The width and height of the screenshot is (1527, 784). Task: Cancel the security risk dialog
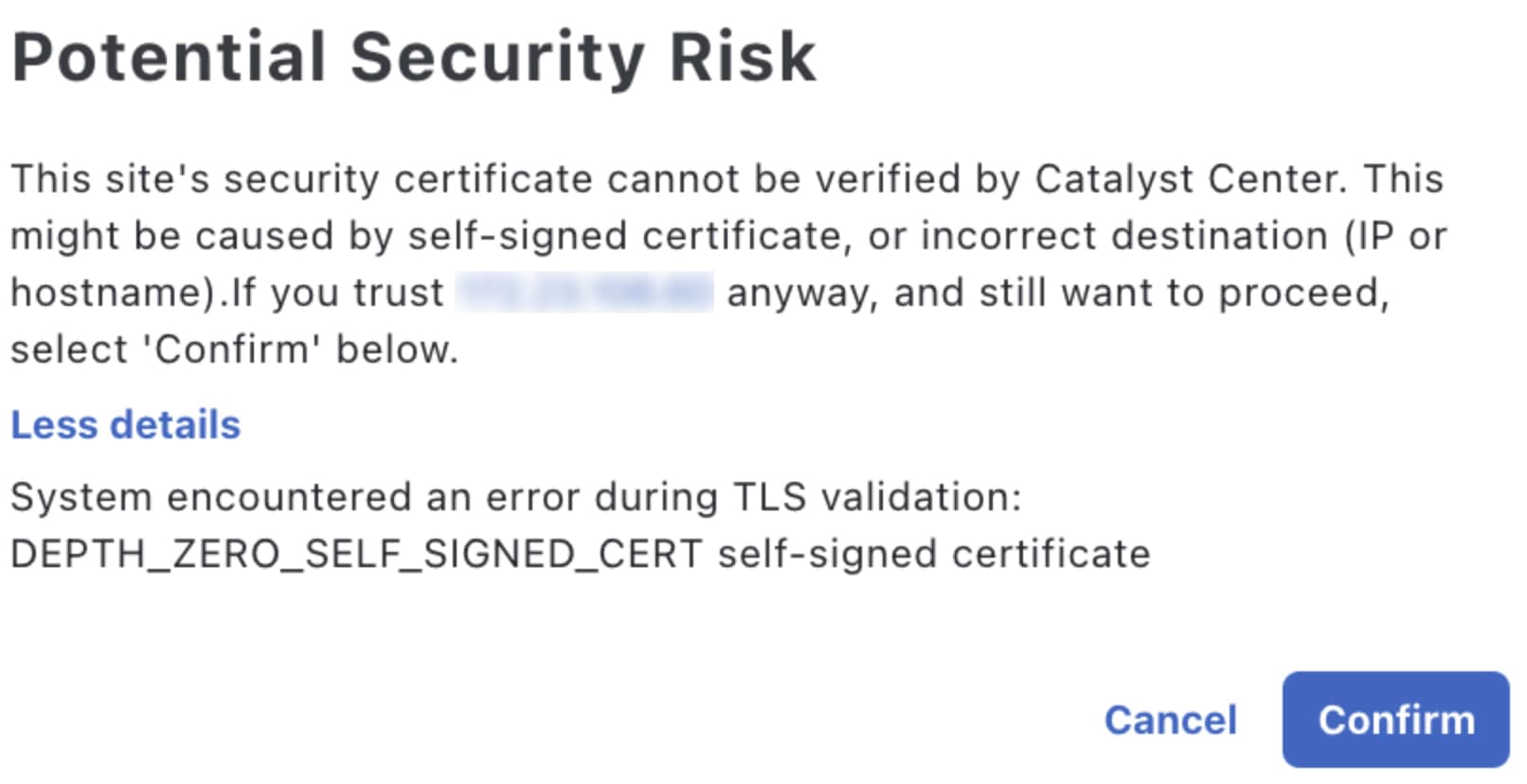tap(1170, 720)
